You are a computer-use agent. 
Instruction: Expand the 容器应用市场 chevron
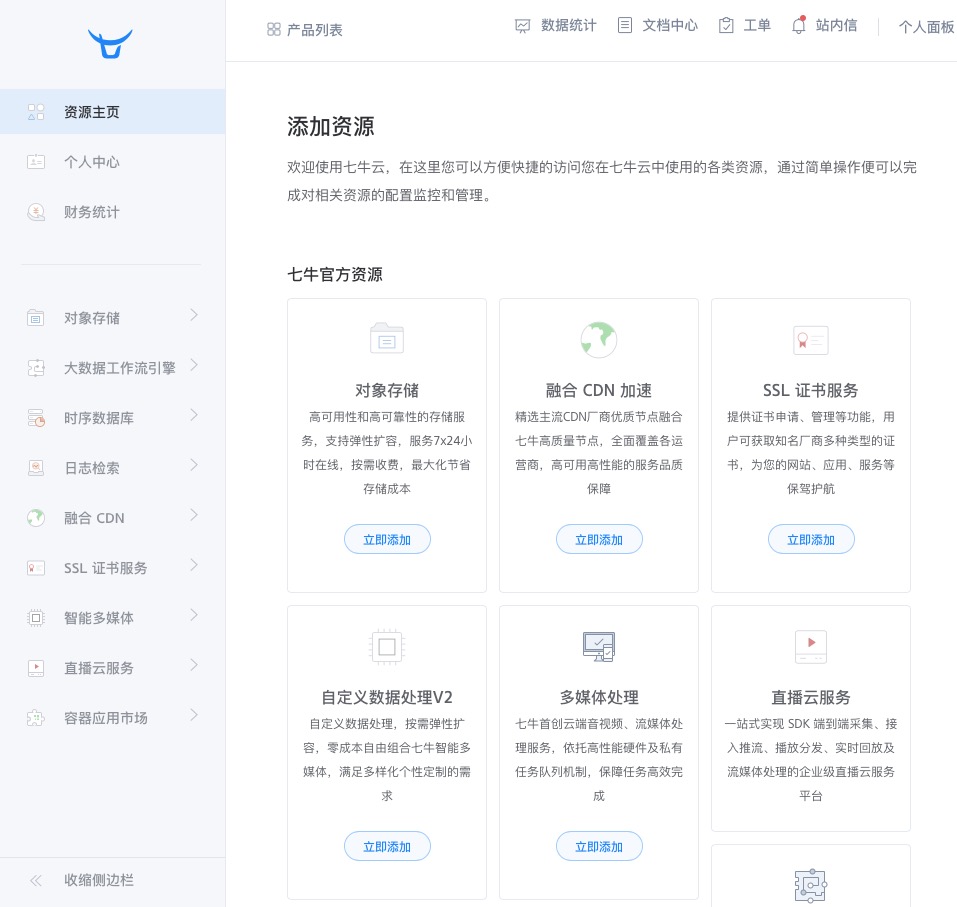[194, 715]
